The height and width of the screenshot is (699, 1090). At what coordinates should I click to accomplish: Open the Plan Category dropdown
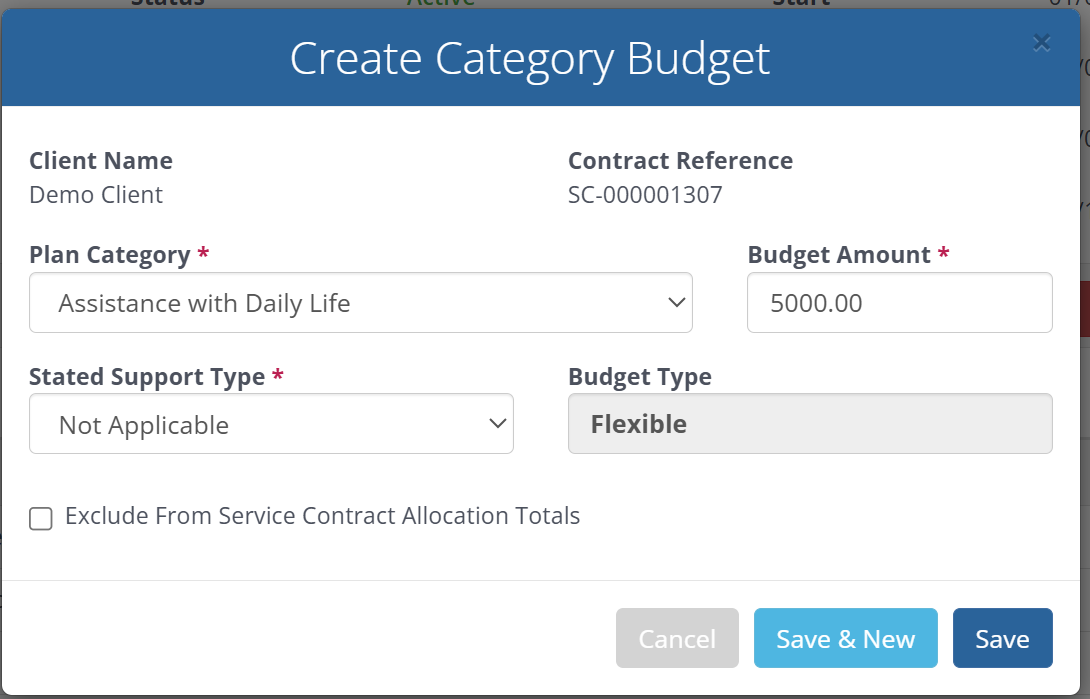360,303
